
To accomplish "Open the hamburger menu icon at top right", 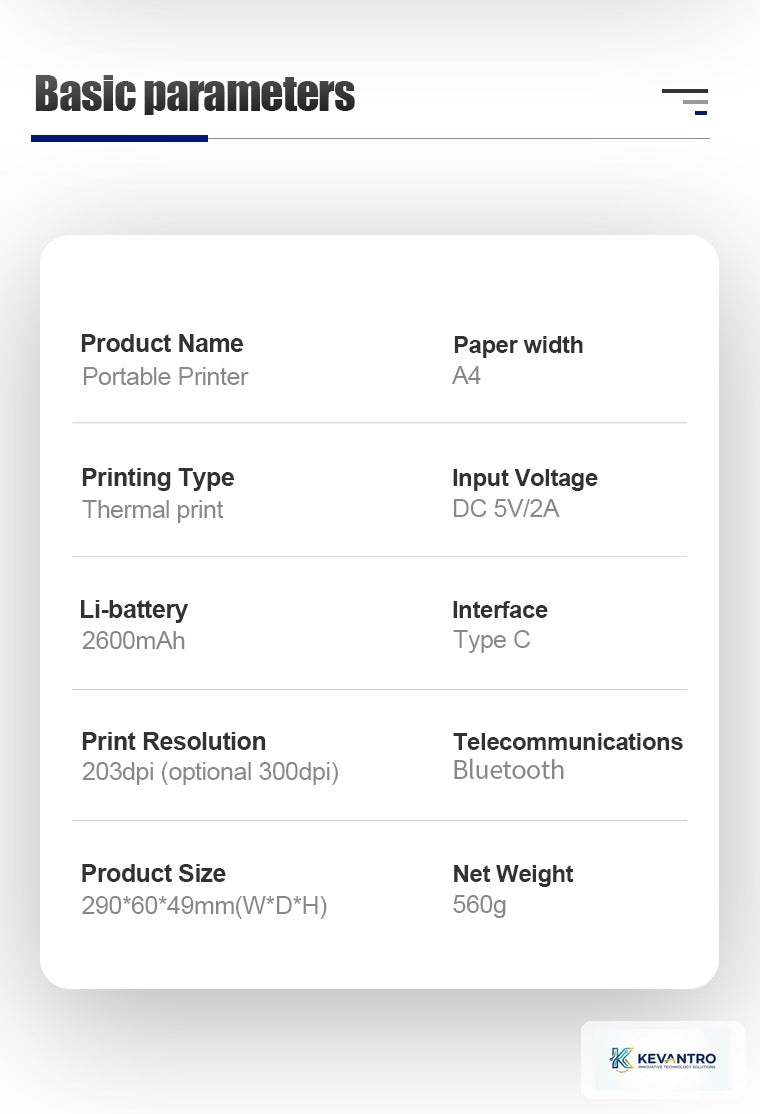I will coord(685,102).
